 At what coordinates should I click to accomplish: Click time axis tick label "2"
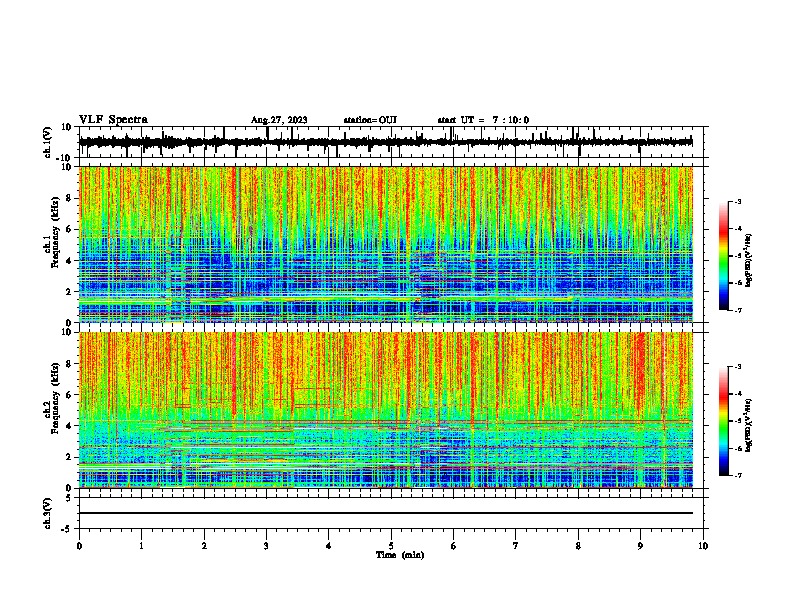click(x=204, y=546)
